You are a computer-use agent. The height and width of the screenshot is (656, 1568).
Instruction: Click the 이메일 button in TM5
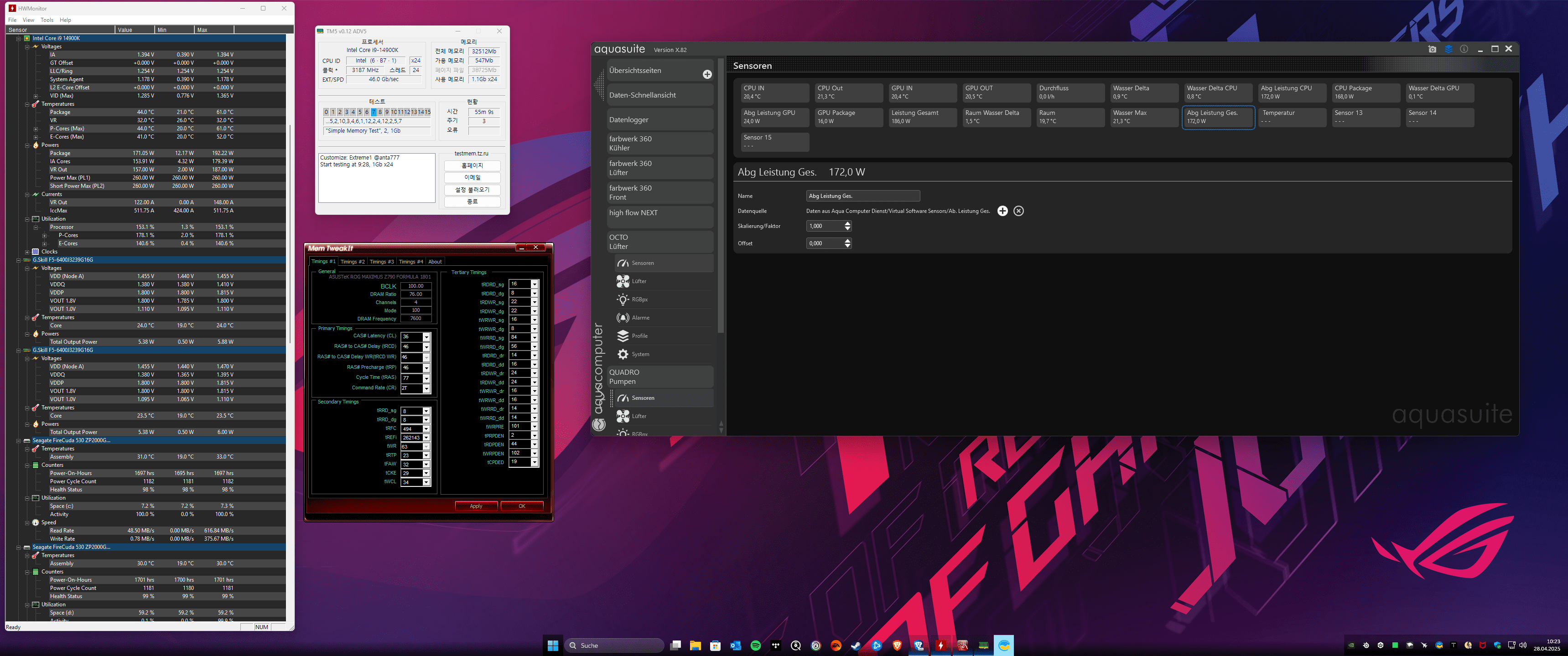click(472, 178)
